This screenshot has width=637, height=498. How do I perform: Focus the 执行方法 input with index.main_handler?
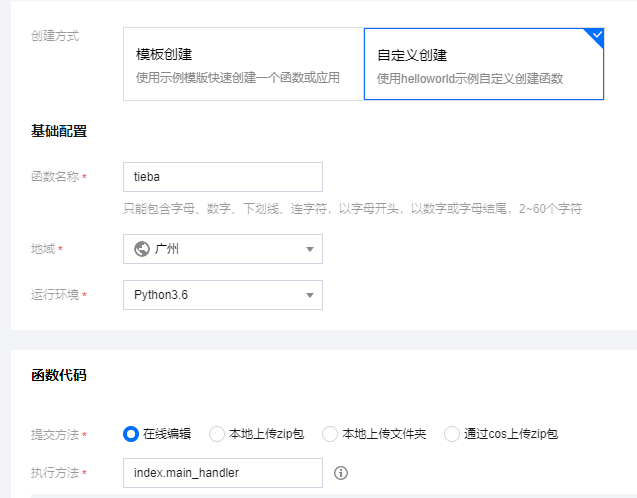tap(222, 473)
